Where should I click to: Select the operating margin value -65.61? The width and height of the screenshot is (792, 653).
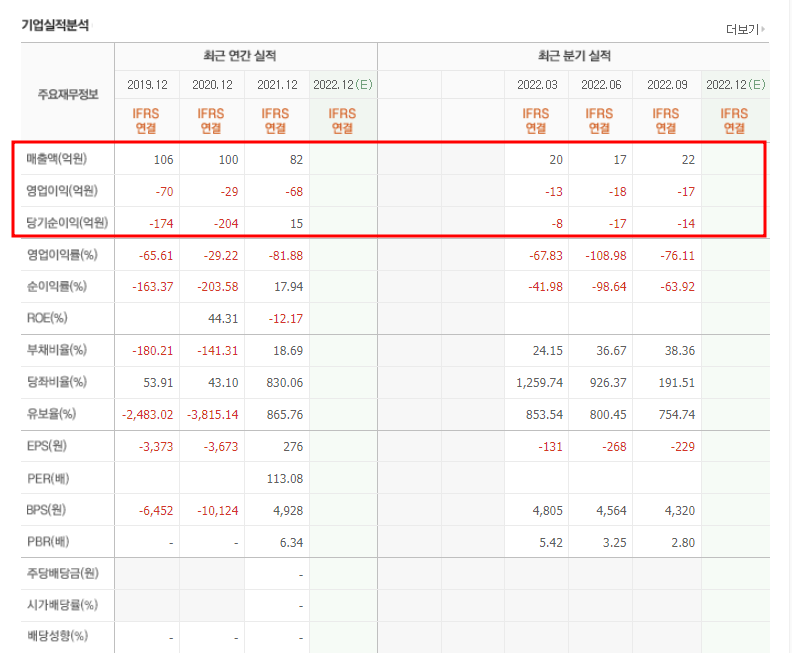(156, 256)
